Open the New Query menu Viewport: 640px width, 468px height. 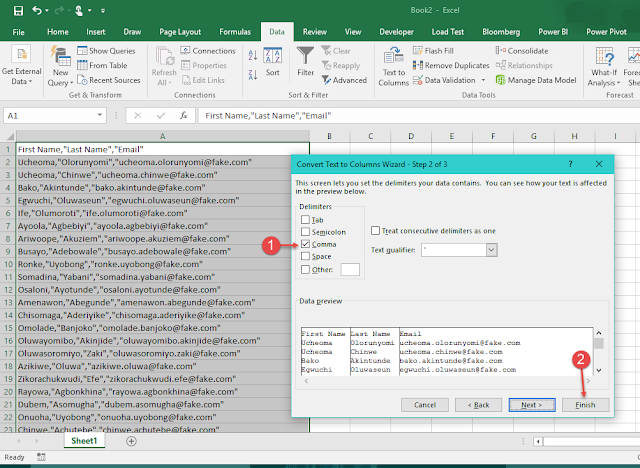tap(60, 66)
